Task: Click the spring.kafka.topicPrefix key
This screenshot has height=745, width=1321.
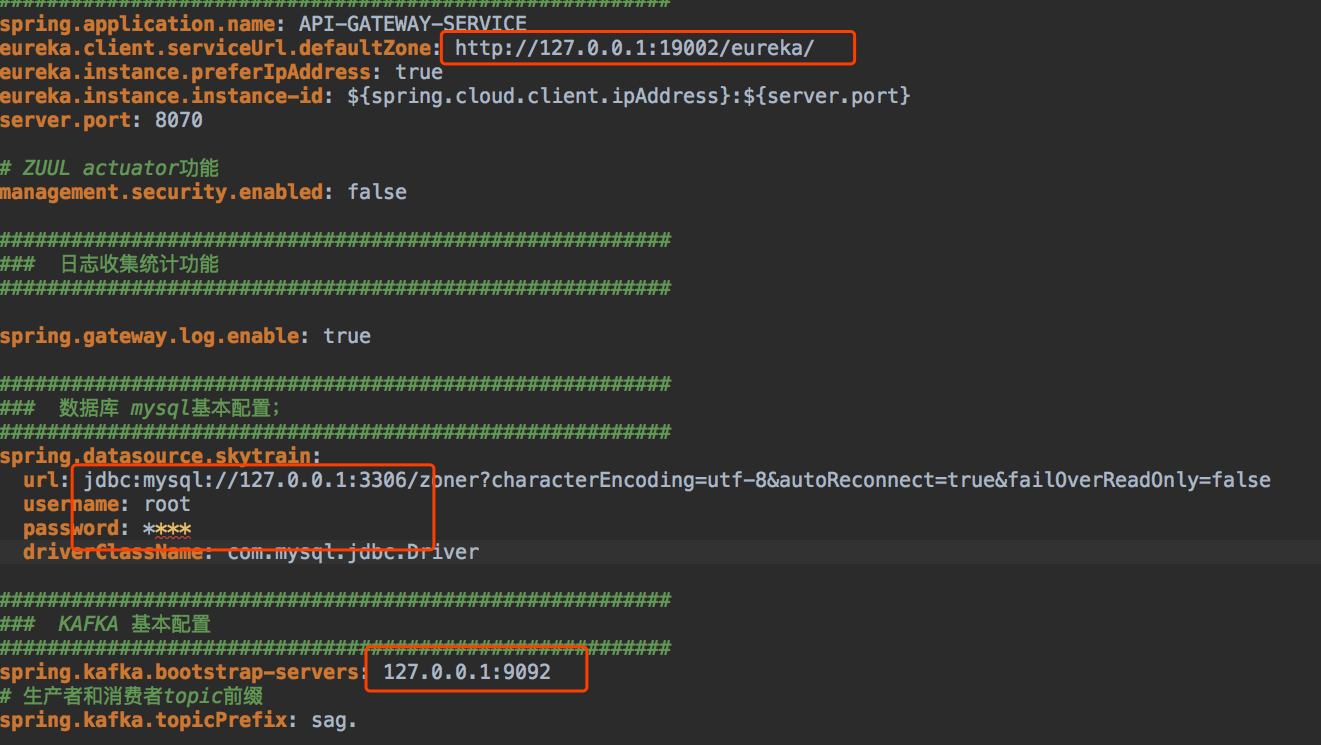Action: click(143, 720)
